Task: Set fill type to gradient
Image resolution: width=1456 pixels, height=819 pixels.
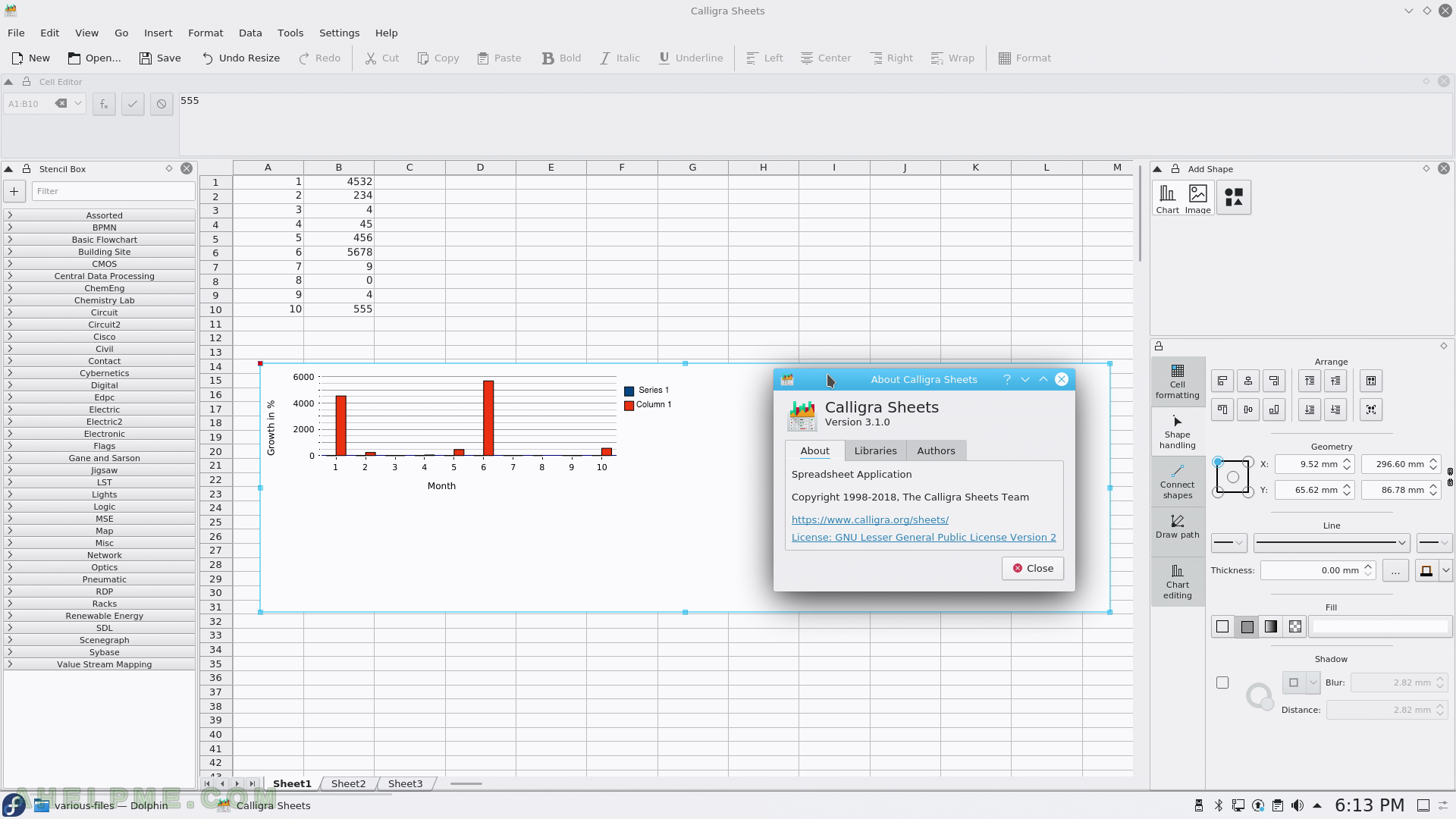Action: tap(1271, 626)
